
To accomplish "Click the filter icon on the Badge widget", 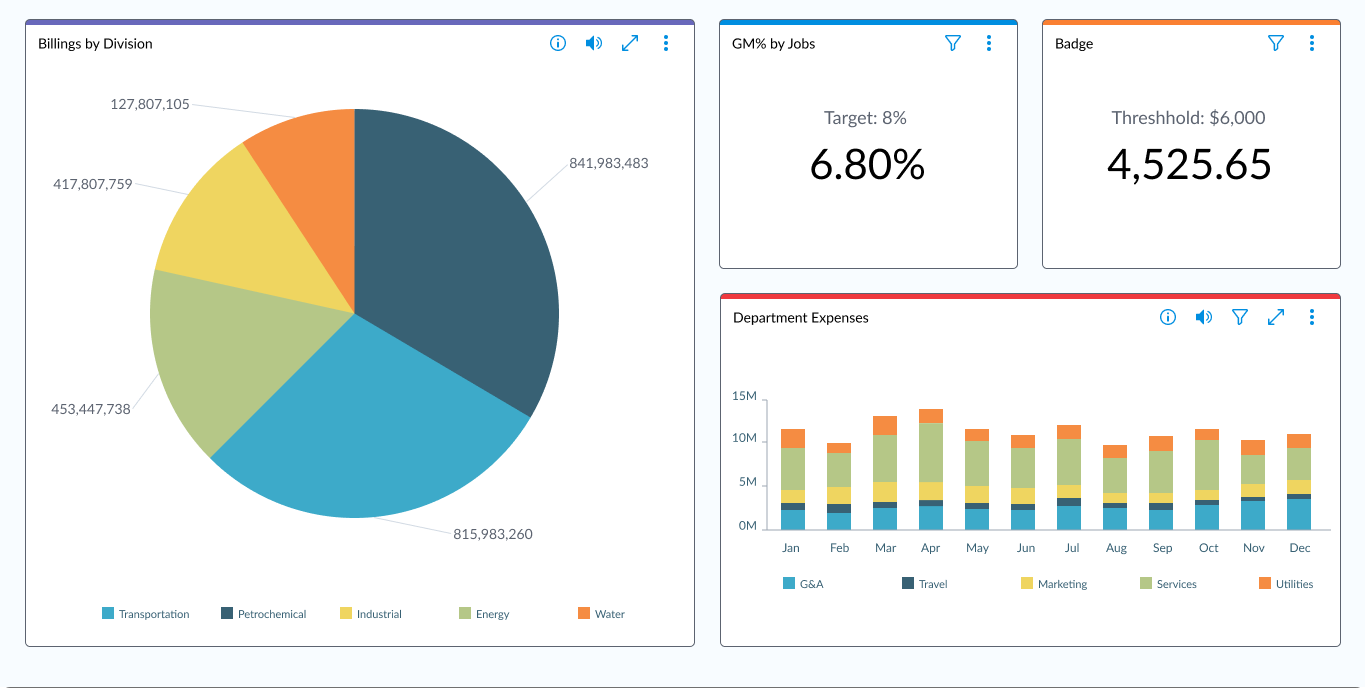I will pos(1275,43).
